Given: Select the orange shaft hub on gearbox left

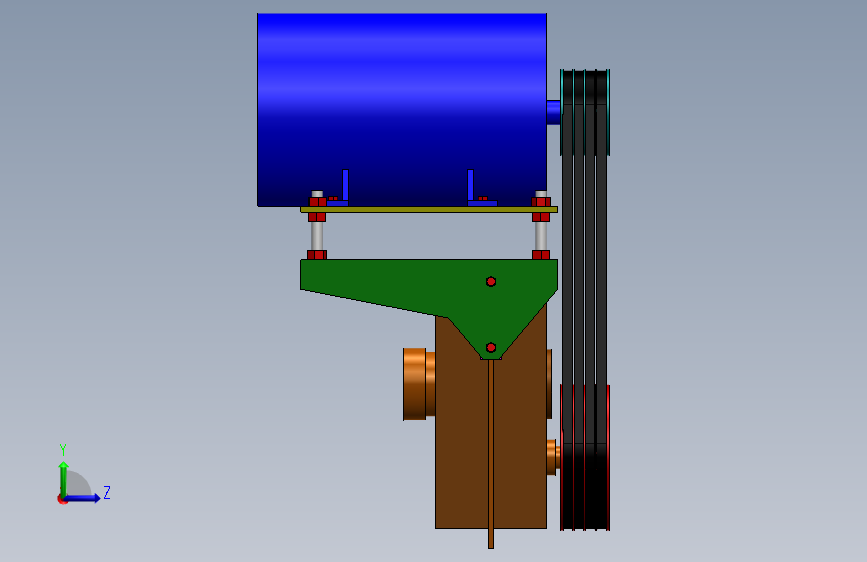Looking at the screenshot, I should pos(419,384).
